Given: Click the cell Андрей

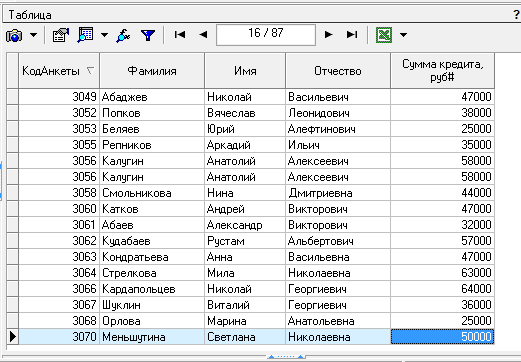Looking at the screenshot, I should click(245, 209).
